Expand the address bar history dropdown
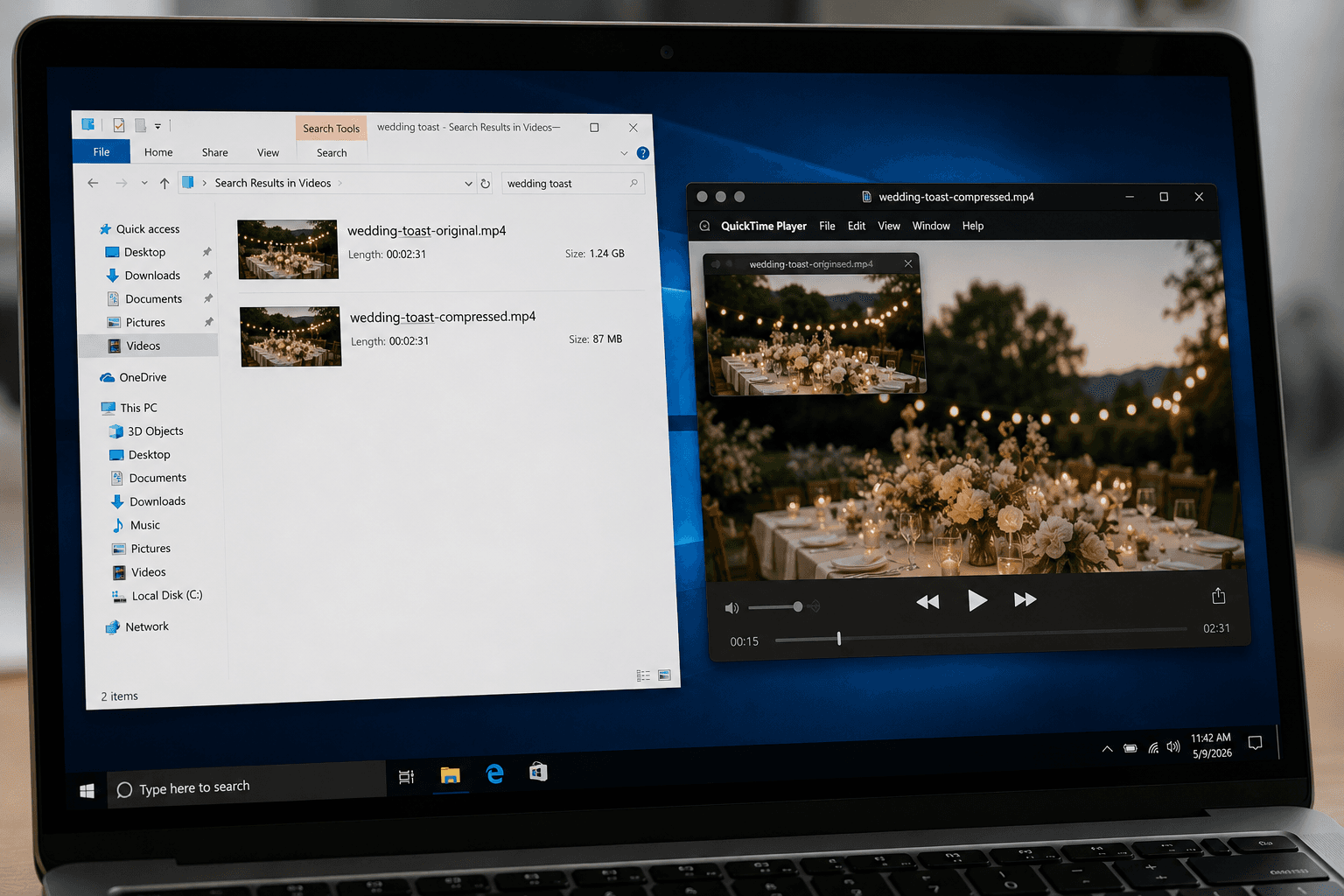 [468, 184]
